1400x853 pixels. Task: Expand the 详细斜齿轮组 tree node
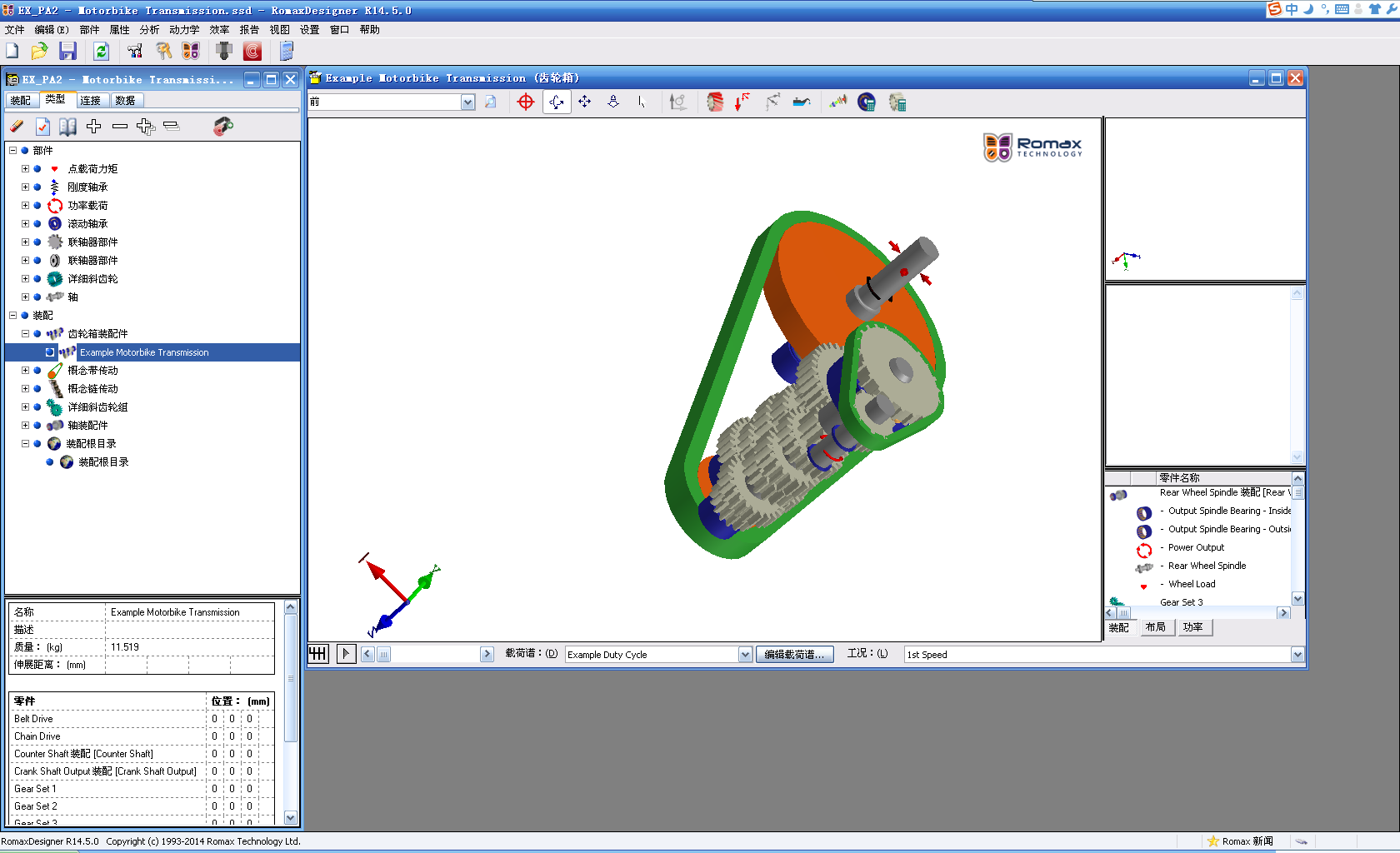25,407
